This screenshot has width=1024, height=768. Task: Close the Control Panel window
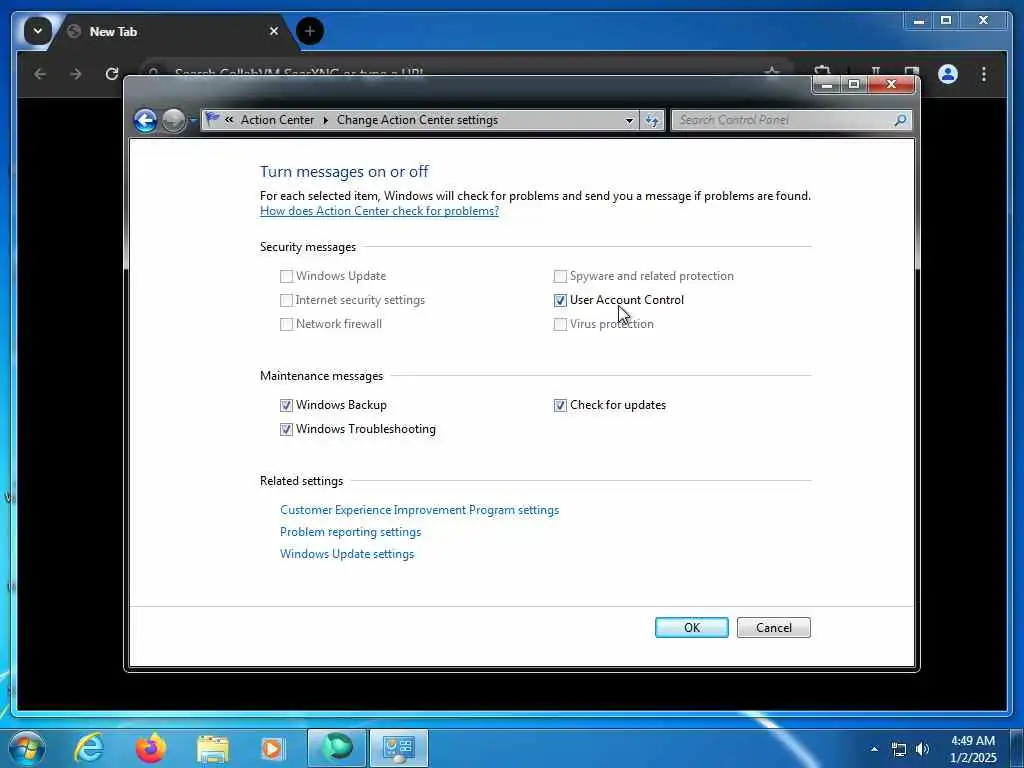891,84
